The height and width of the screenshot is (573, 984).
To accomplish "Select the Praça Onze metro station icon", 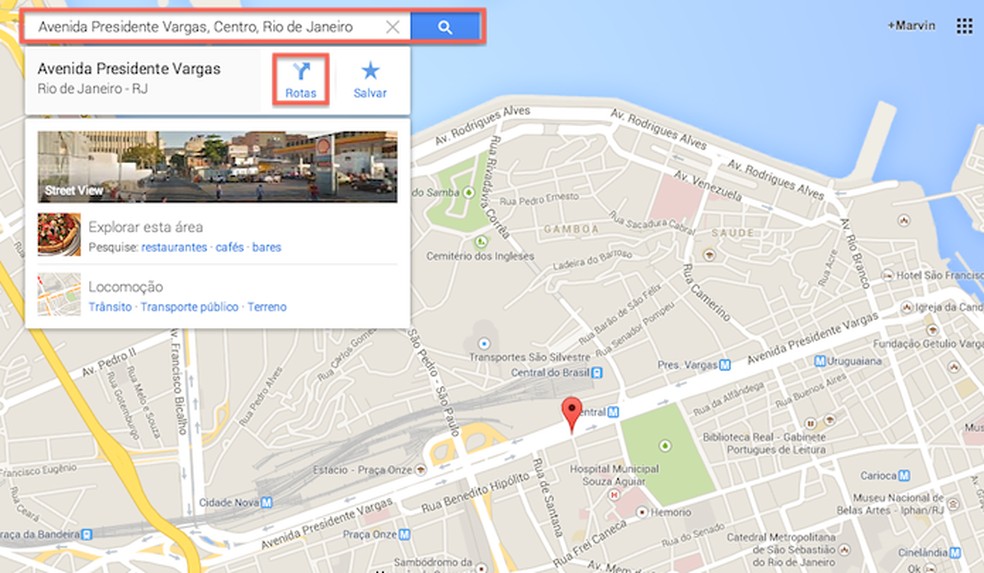I will [x=404, y=535].
